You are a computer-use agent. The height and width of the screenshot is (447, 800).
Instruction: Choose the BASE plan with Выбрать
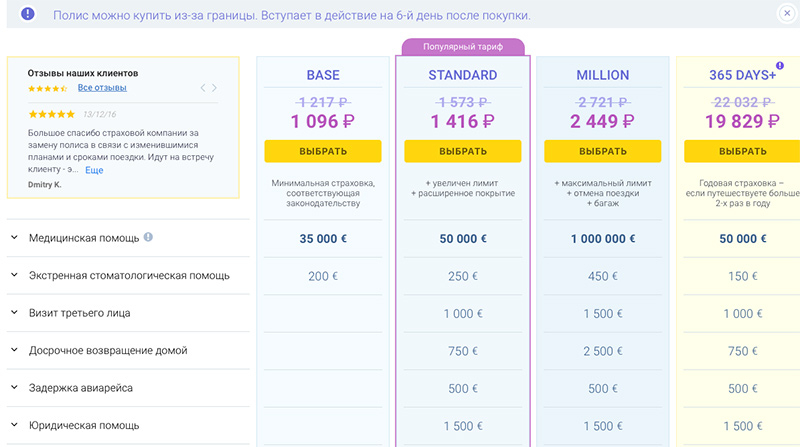coord(323,151)
